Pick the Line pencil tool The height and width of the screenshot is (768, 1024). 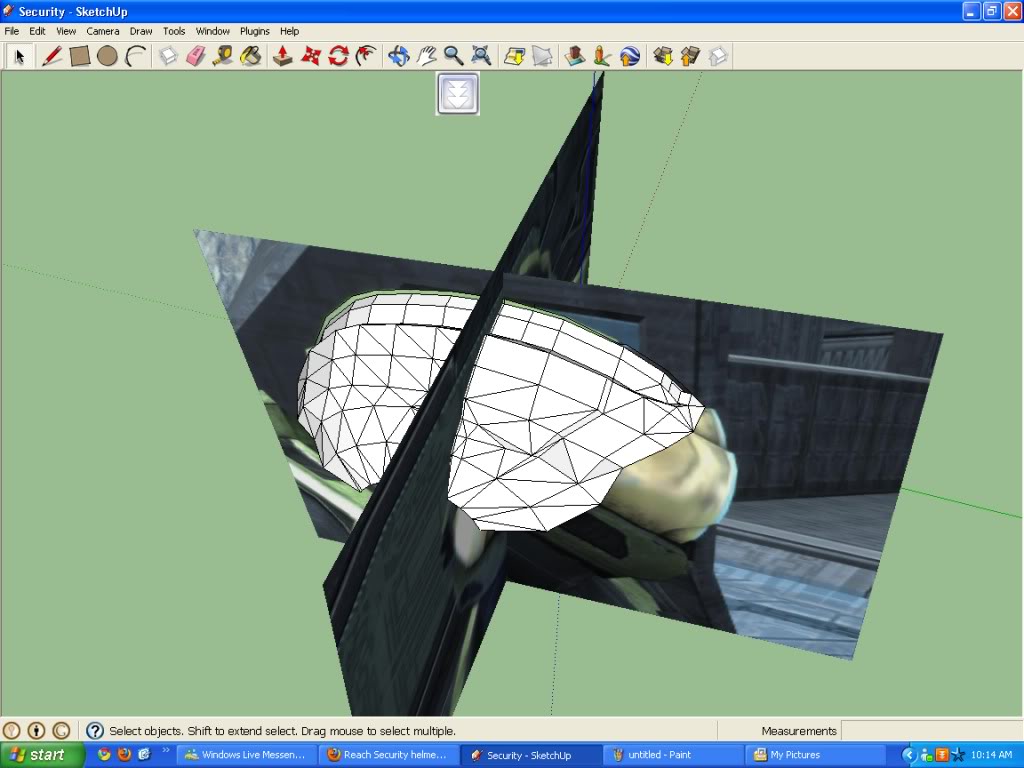[52, 56]
